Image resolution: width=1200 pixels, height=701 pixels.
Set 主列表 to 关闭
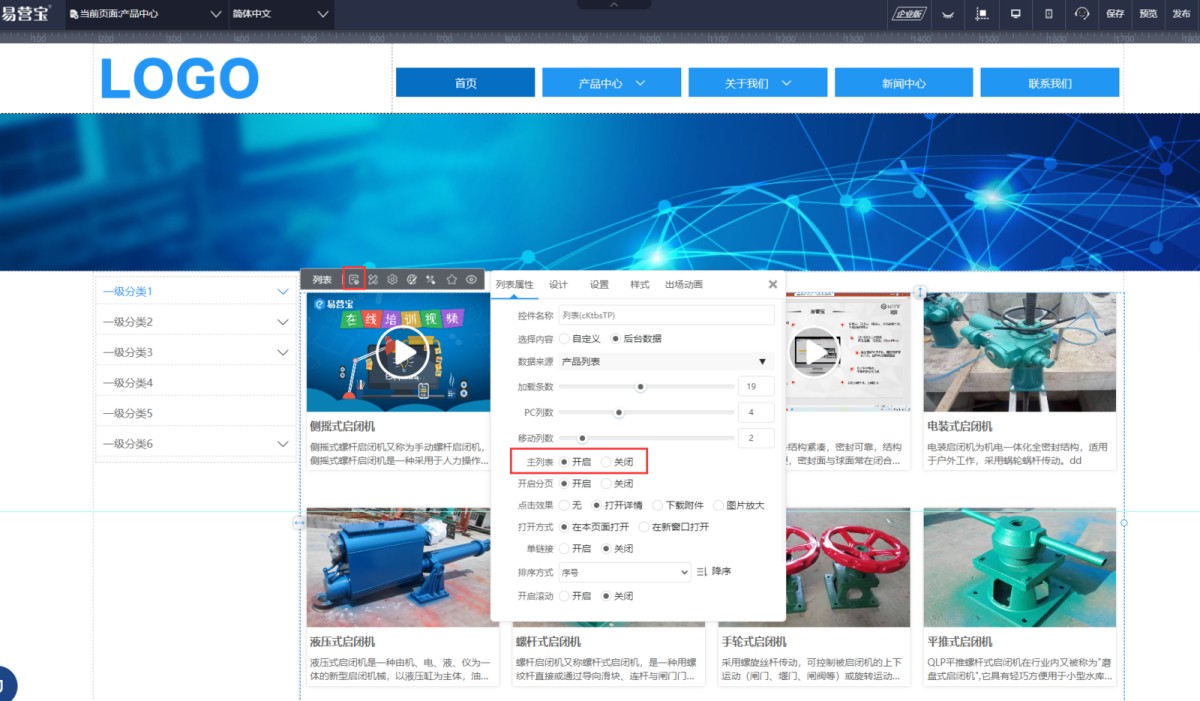pos(606,462)
